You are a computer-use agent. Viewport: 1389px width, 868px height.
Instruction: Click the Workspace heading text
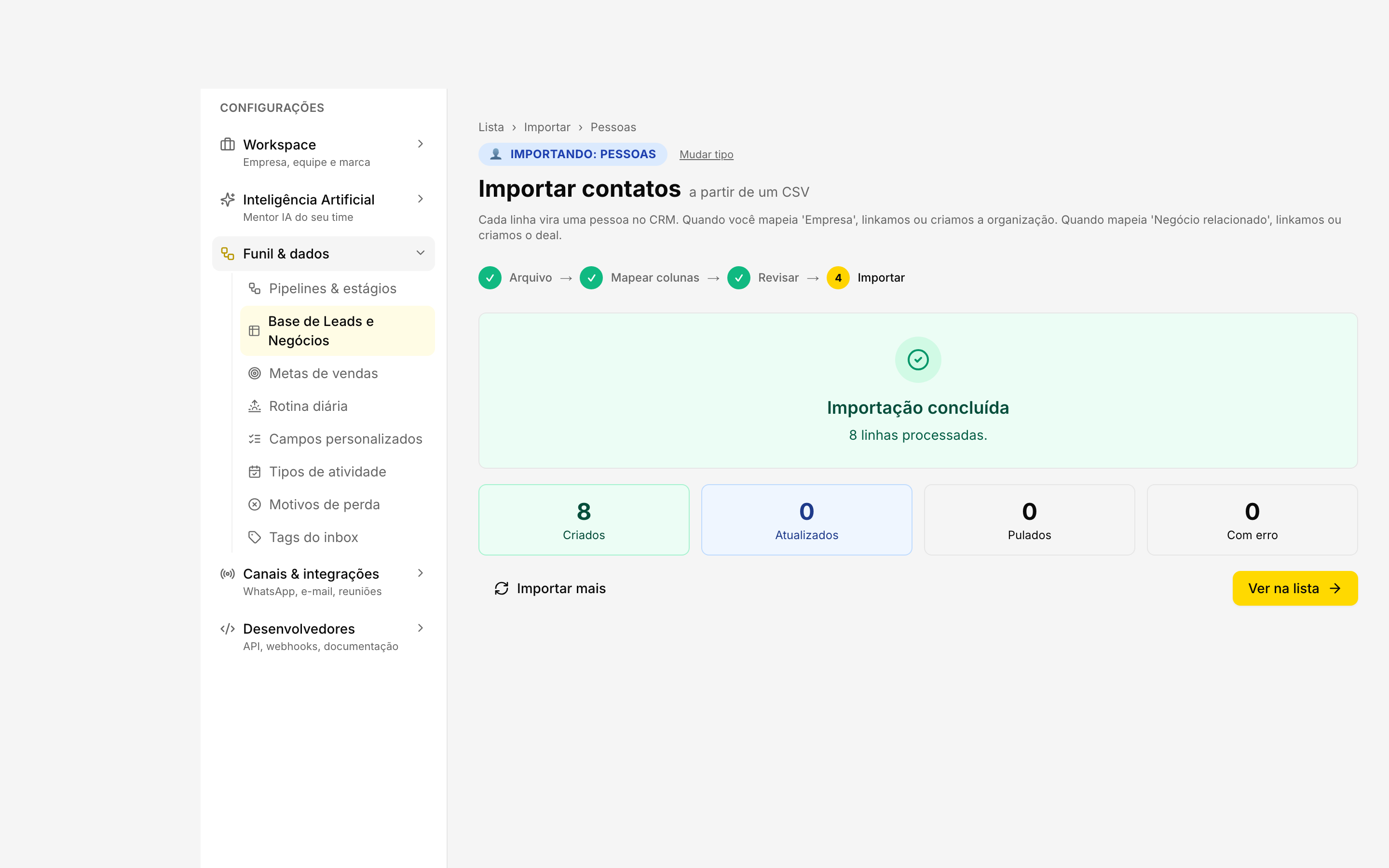[x=280, y=145]
